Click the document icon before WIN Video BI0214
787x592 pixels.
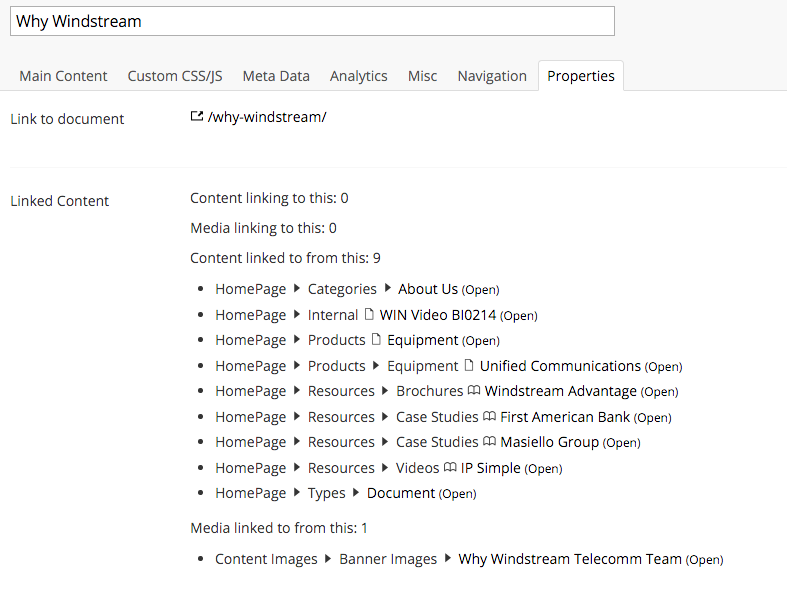369,314
